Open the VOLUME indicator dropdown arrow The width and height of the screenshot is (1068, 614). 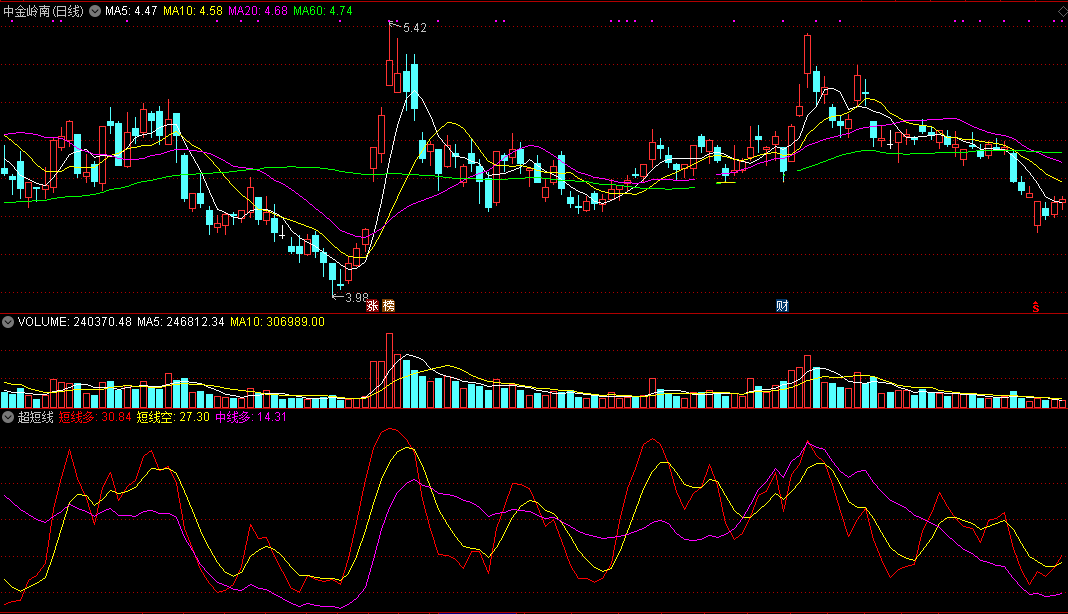[8, 322]
